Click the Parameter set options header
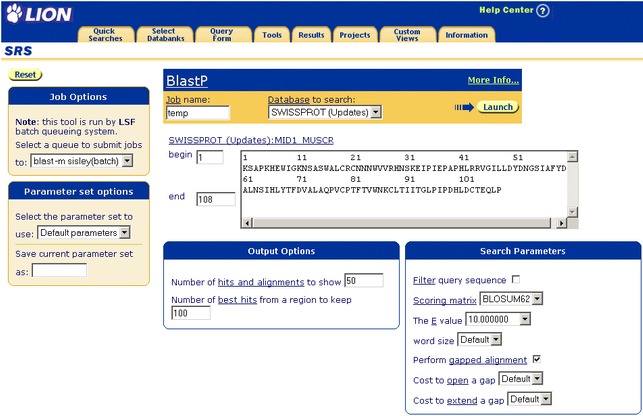 [79, 192]
